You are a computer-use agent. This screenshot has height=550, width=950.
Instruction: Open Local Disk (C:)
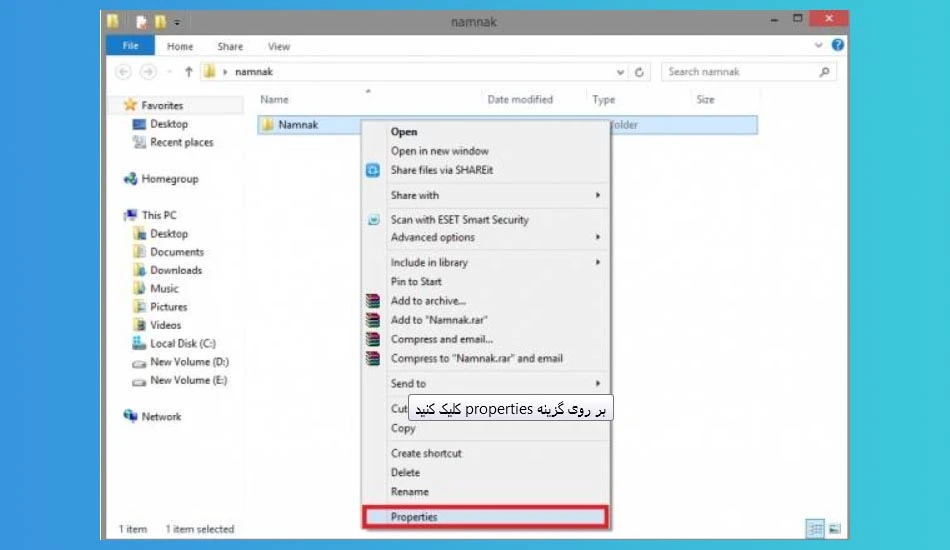pyautogui.click(x=182, y=343)
